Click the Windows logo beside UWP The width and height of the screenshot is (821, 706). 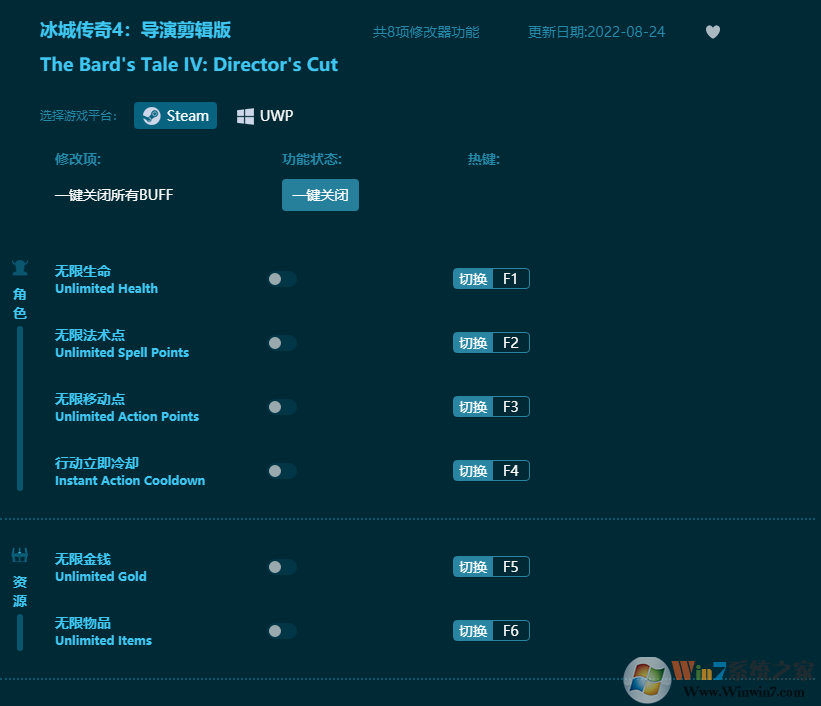[245, 116]
